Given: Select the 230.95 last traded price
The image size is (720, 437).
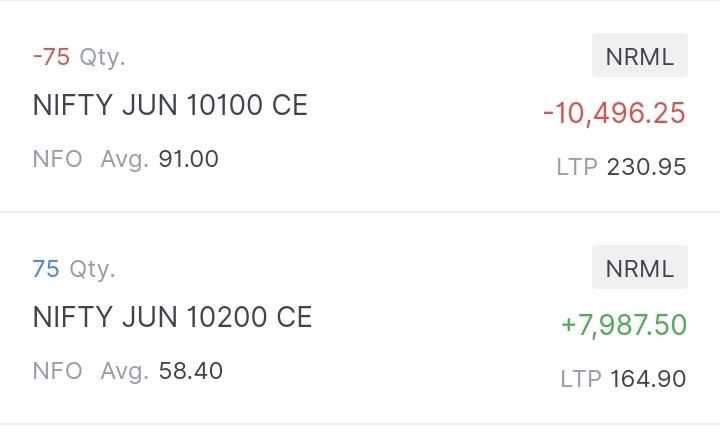Looking at the screenshot, I should pyautogui.click(x=646, y=167).
